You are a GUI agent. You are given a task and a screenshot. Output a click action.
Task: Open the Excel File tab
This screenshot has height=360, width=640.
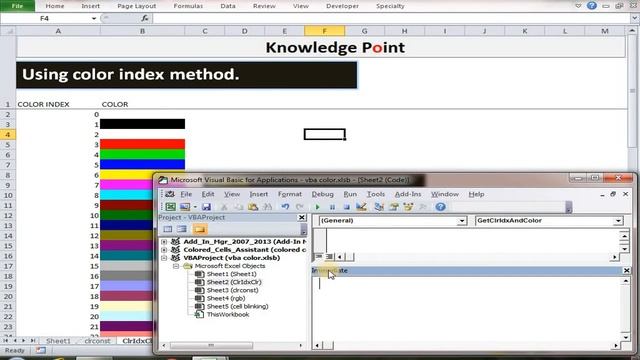[x=17, y=6]
